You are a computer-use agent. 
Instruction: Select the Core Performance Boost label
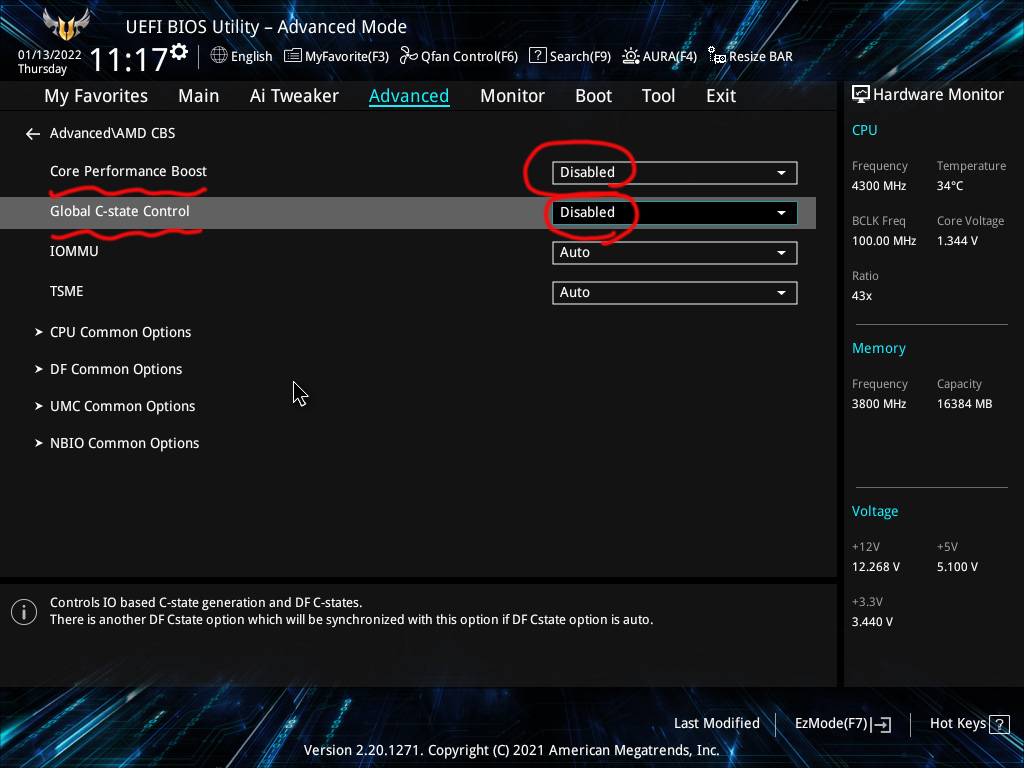pos(128,171)
